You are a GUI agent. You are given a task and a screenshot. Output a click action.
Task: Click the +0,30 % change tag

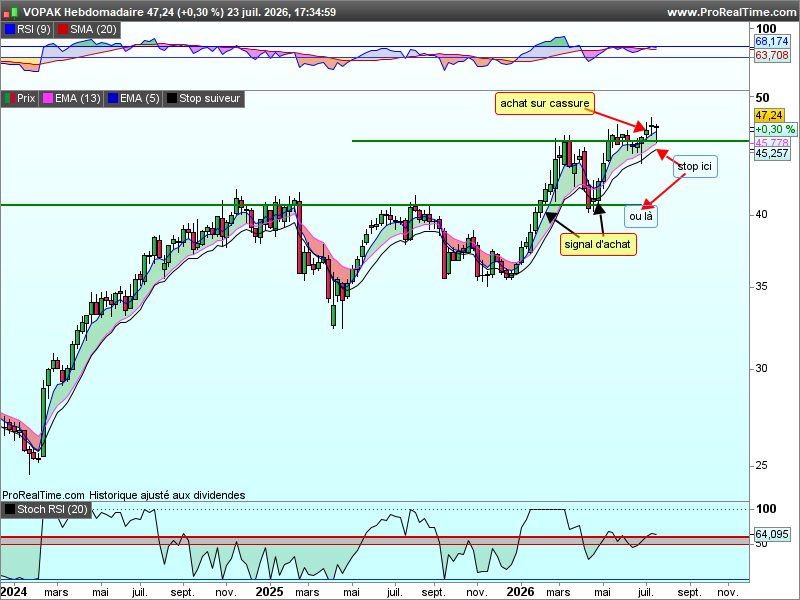click(774, 129)
